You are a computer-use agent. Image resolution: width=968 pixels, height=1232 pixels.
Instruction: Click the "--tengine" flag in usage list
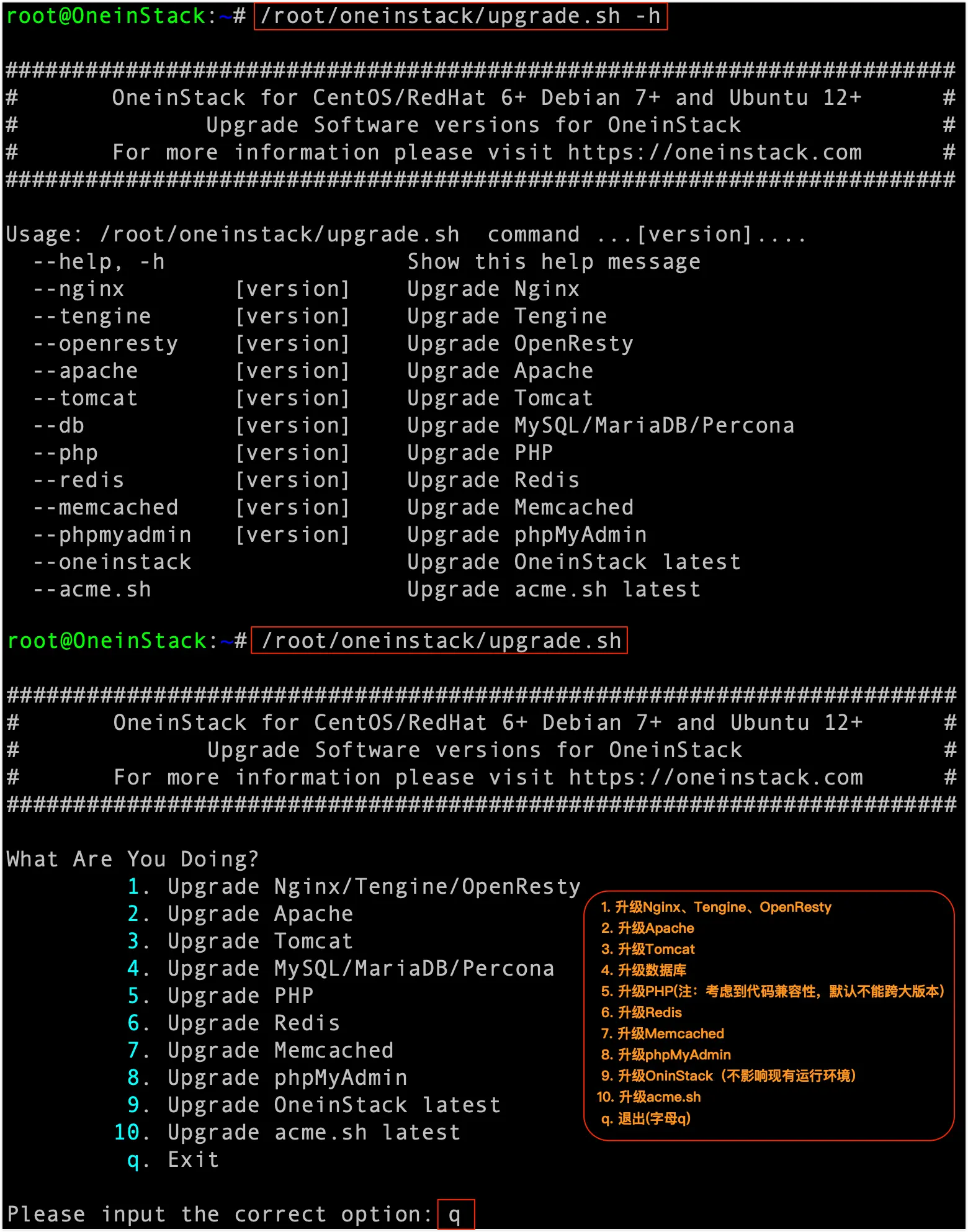pyautogui.click(x=92, y=317)
